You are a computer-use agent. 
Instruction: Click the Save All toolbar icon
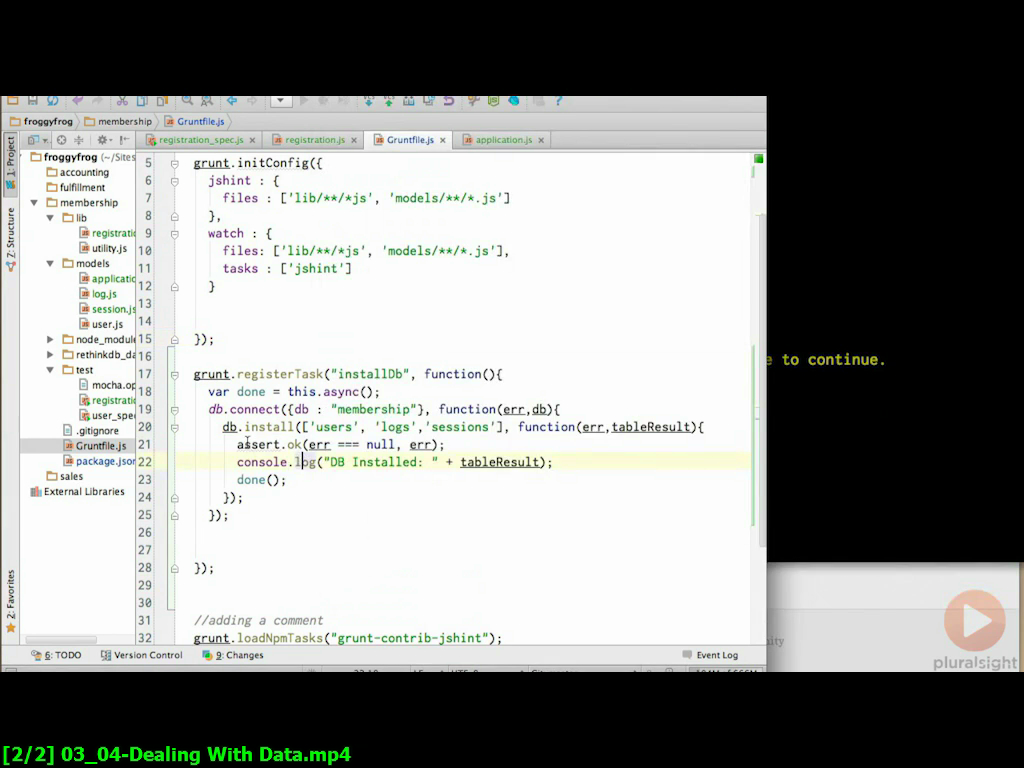(33, 101)
